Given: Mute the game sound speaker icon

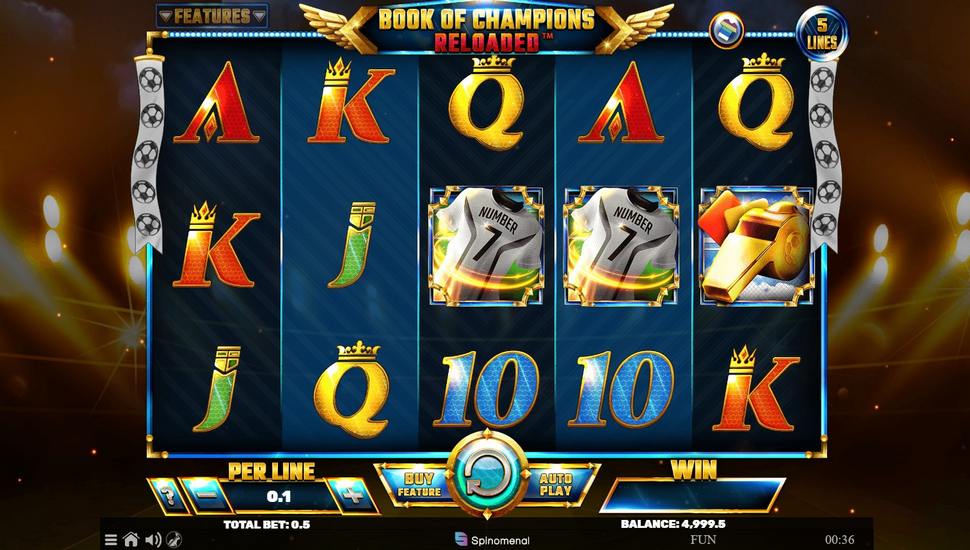Looking at the screenshot, I should pyautogui.click(x=153, y=540).
